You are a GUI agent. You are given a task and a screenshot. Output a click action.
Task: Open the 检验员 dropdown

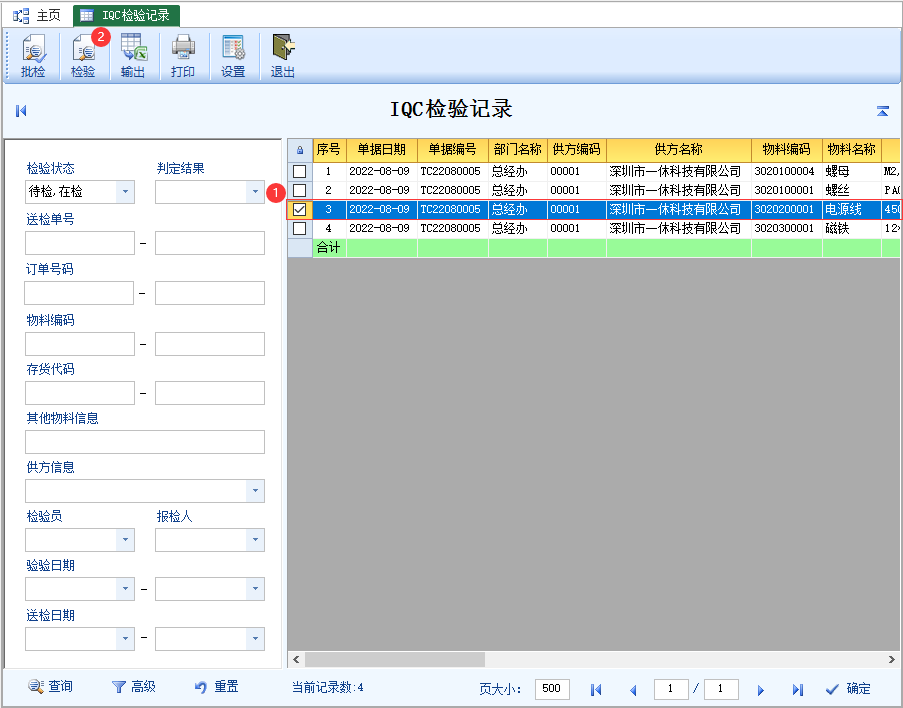pyautogui.click(x=125, y=540)
